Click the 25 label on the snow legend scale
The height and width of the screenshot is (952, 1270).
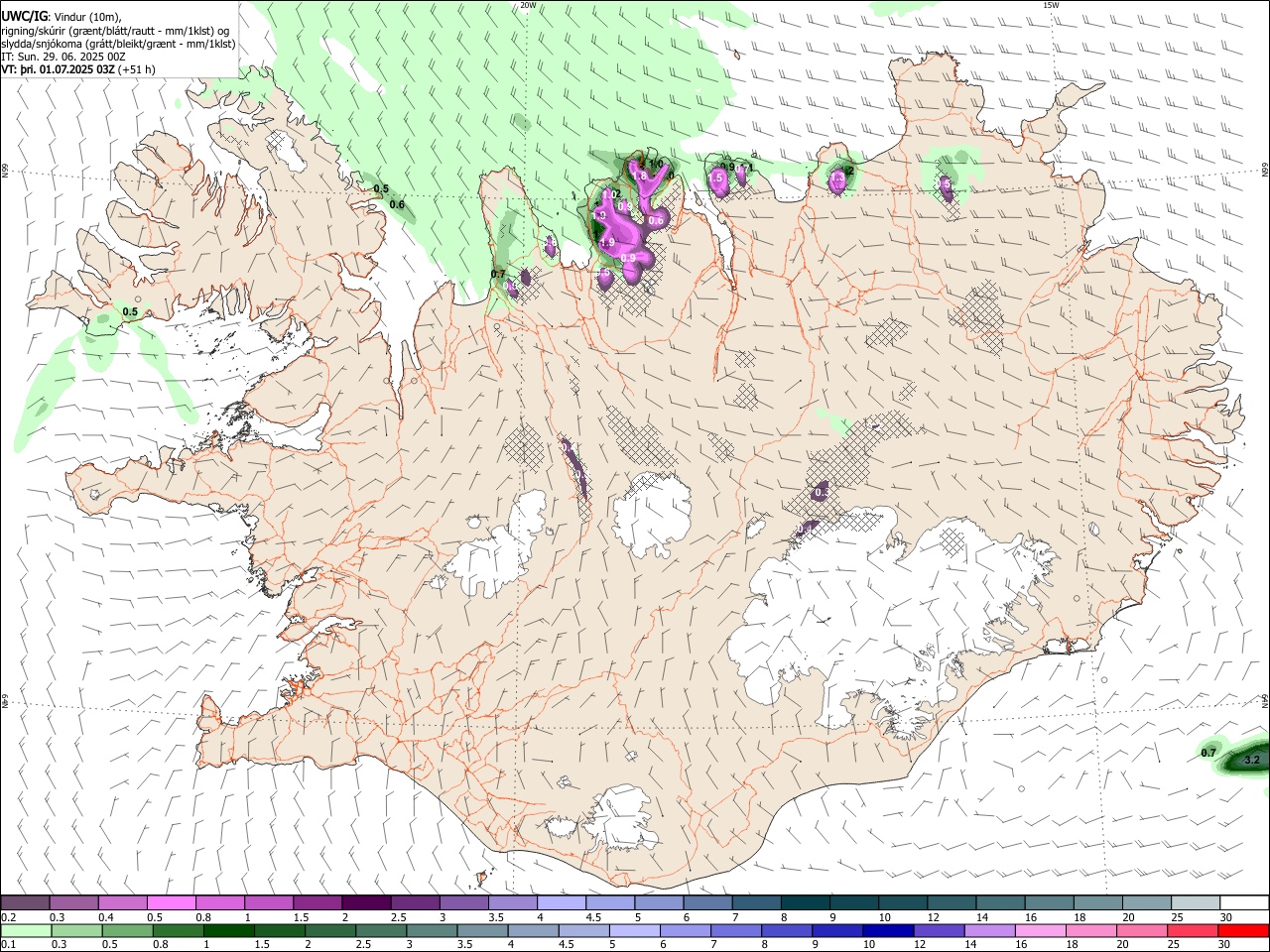pyautogui.click(x=1176, y=917)
